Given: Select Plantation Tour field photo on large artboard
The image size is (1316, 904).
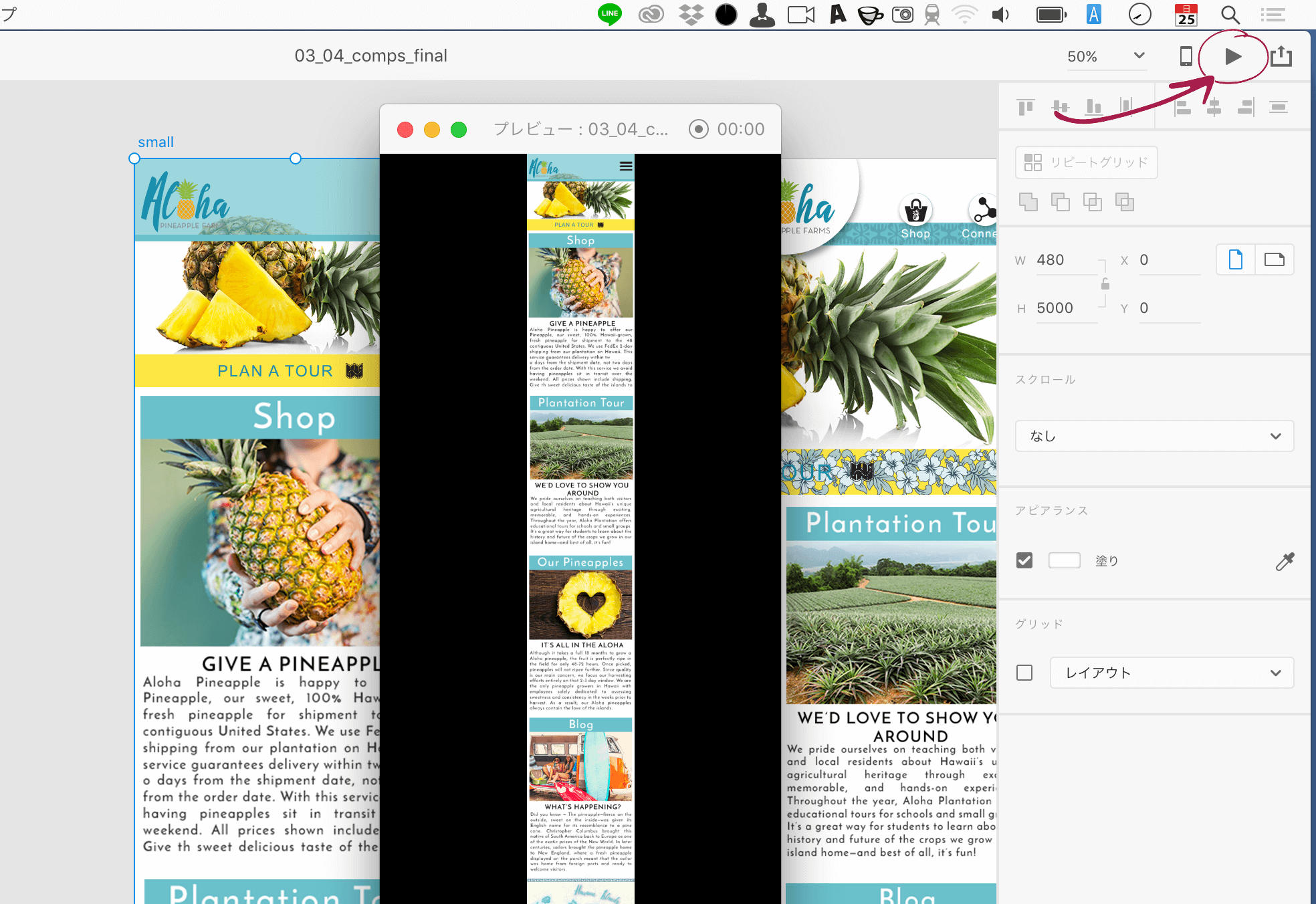Looking at the screenshot, I should click(x=891, y=623).
